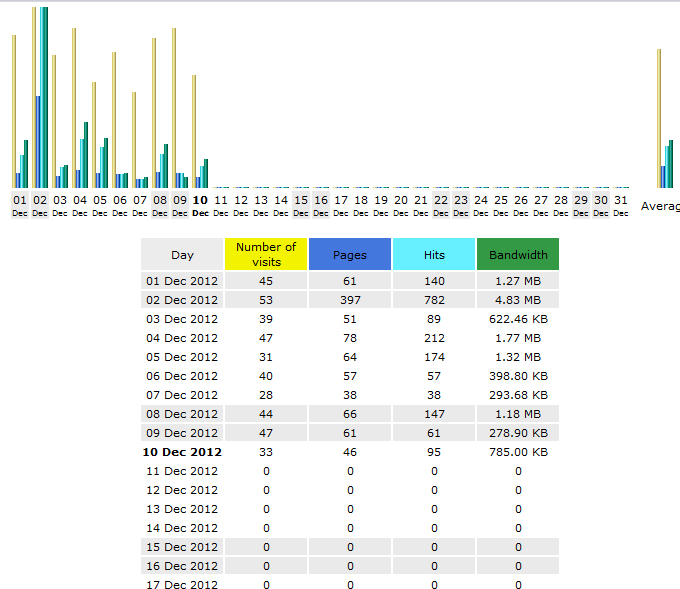Select the 09 Dec 2012 row date
The width and height of the screenshot is (680, 589).
coord(182,433)
